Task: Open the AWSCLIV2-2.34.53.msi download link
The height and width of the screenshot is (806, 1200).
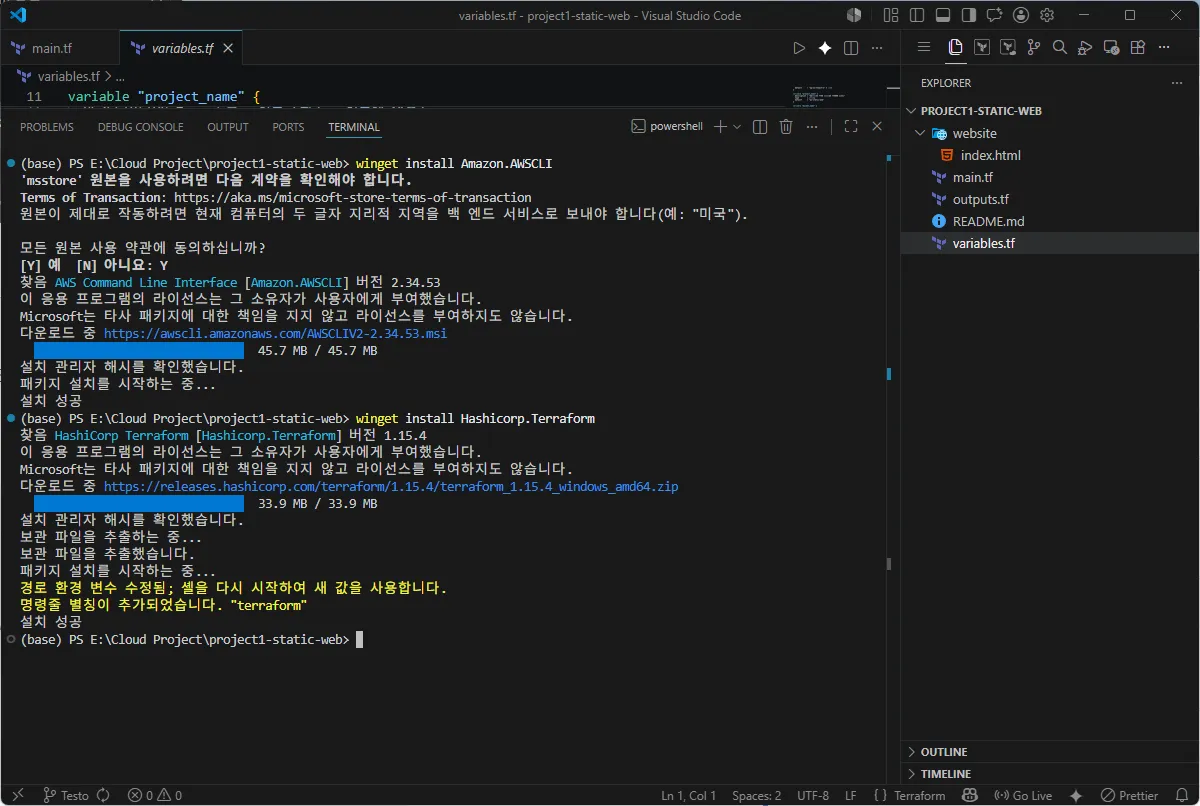Action: coord(275,333)
